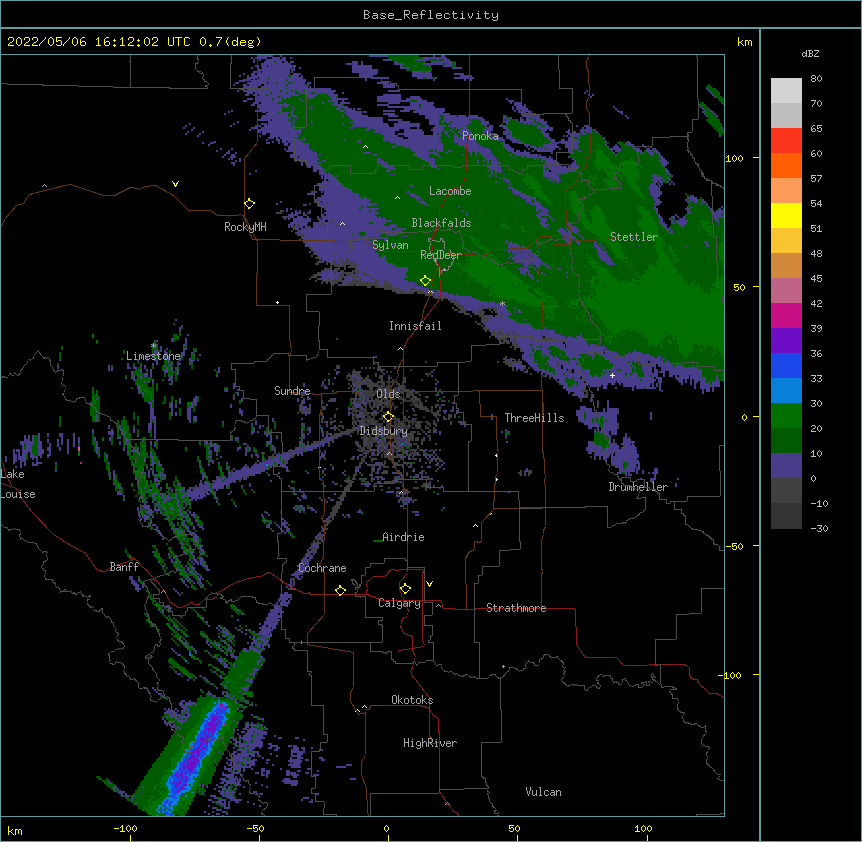Select the Blackfalds label

click(441, 223)
